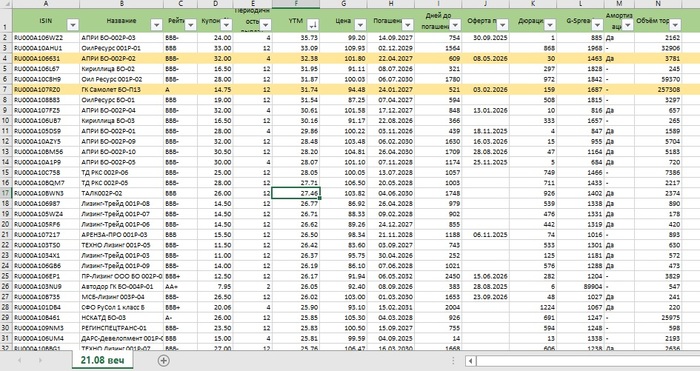This screenshot has height=371, width=700.
Task: Select days-to-maturity value 2450
Action: pos(438,276)
